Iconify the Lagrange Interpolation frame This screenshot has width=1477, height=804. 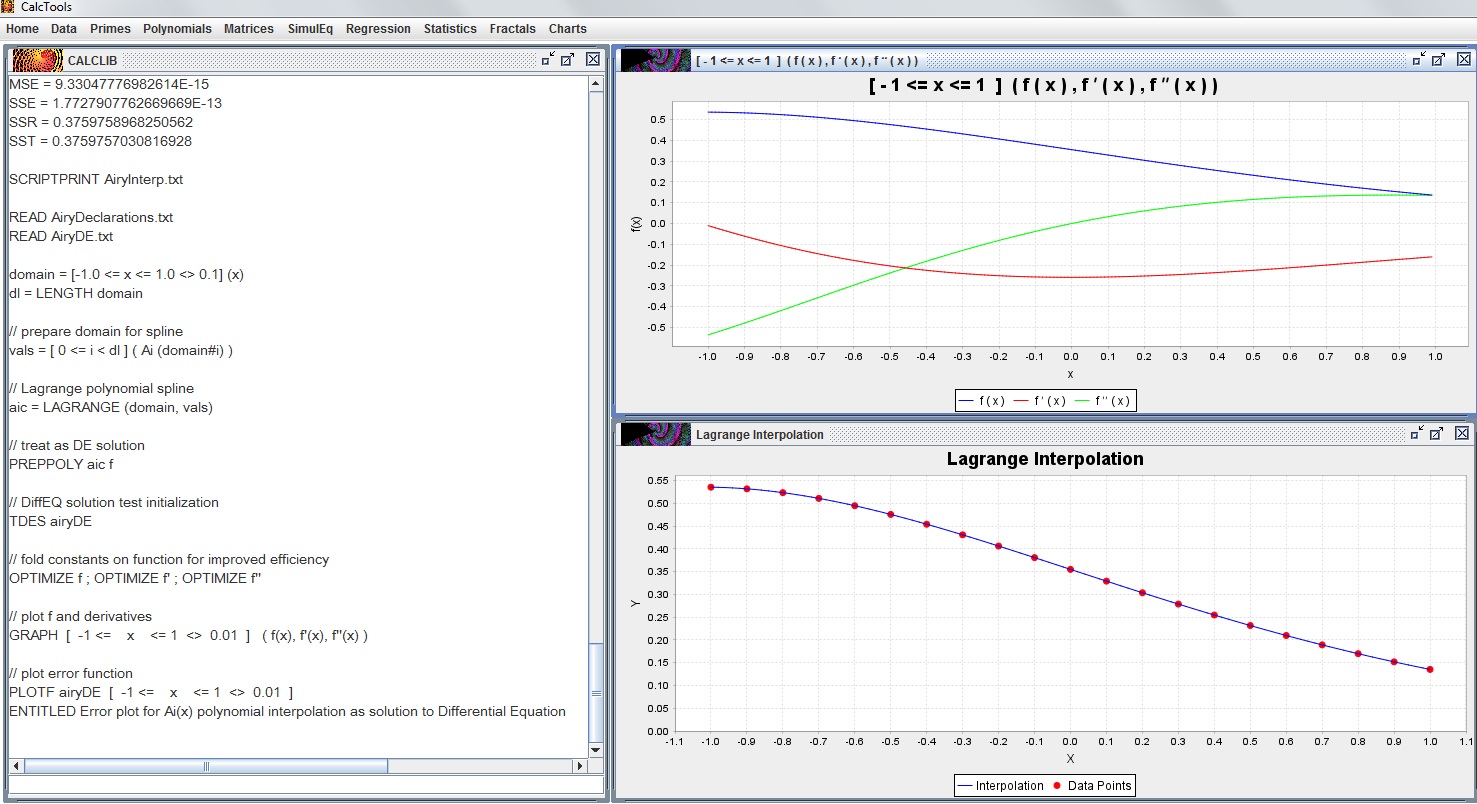tap(1419, 433)
